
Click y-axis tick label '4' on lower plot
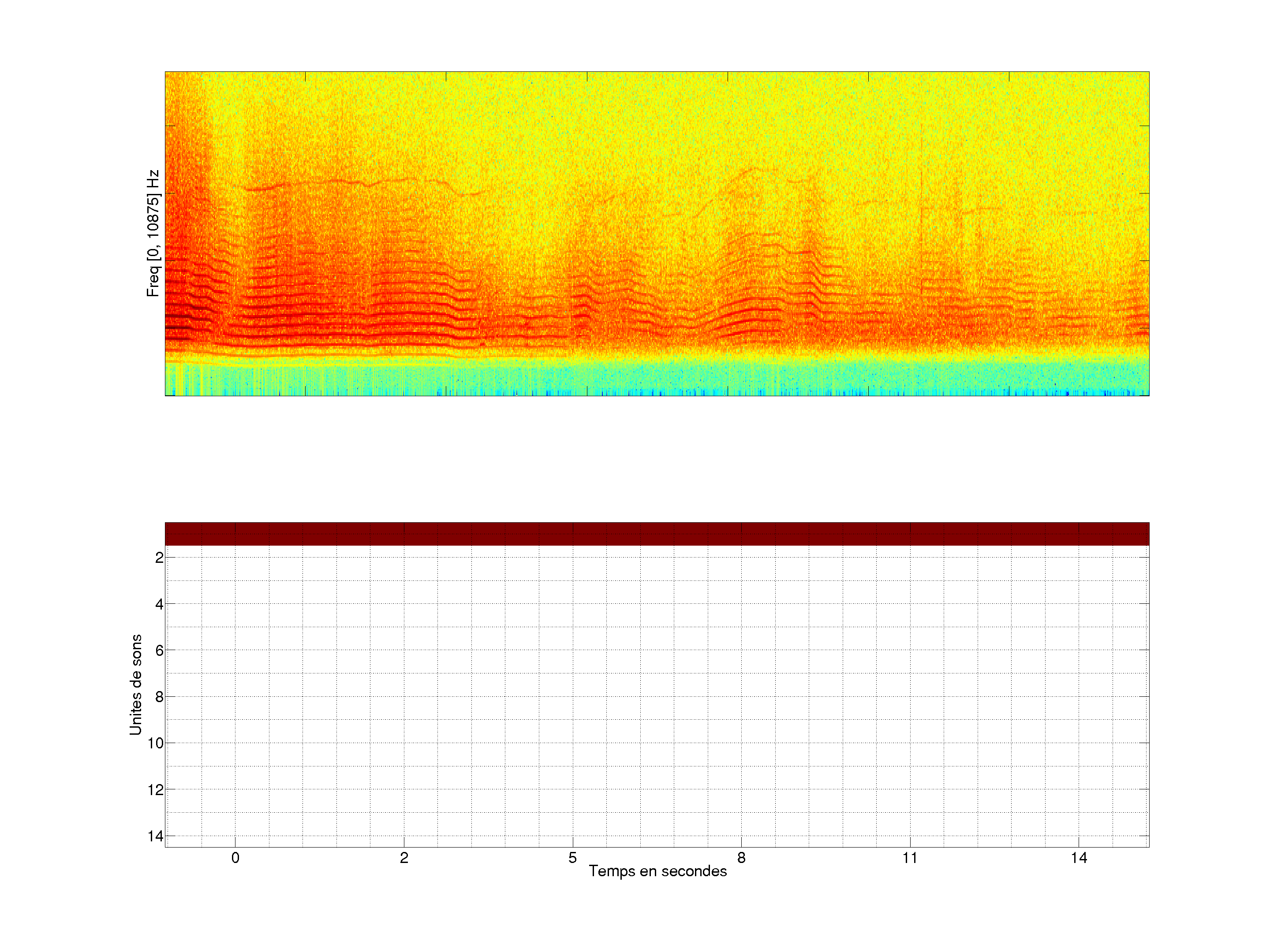pyautogui.click(x=159, y=604)
